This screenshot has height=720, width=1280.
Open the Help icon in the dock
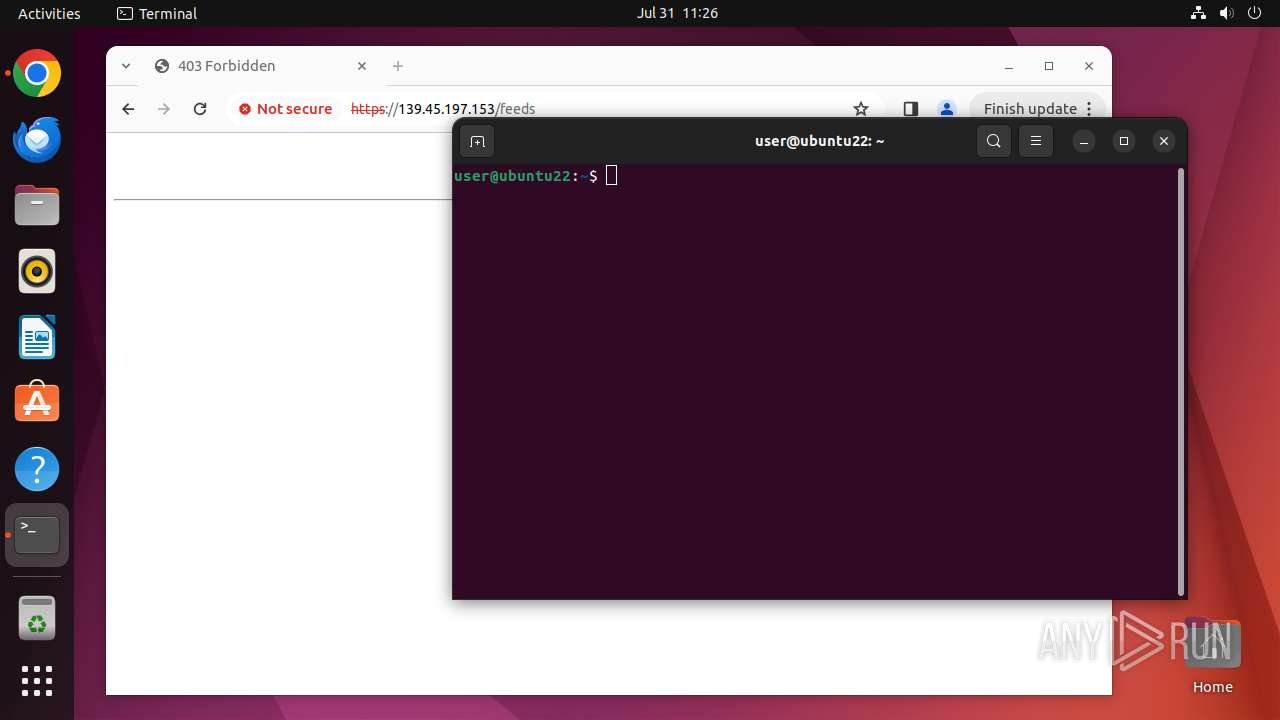pos(37,469)
